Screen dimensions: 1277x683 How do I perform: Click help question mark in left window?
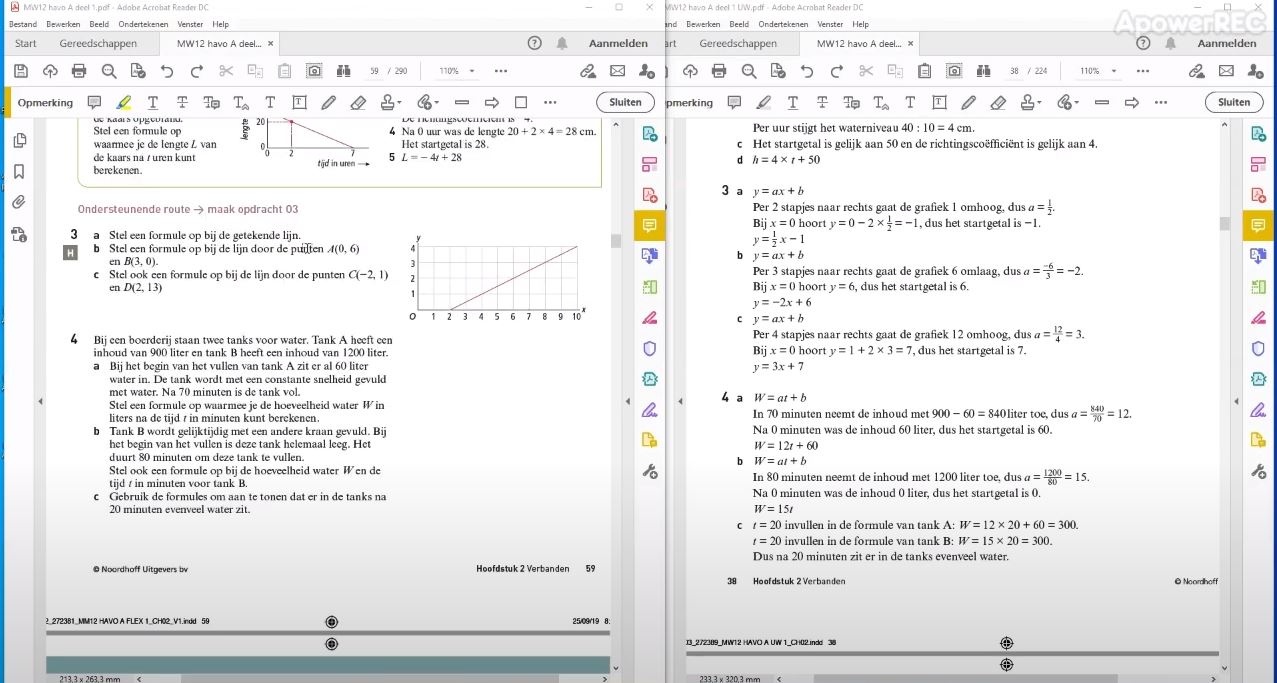[x=535, y=43]
